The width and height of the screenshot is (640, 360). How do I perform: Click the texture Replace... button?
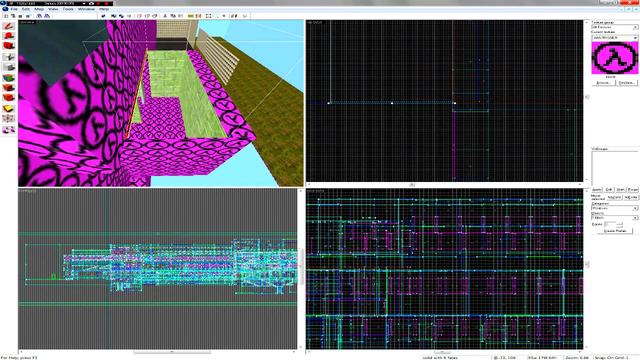[x=627, y=83]
